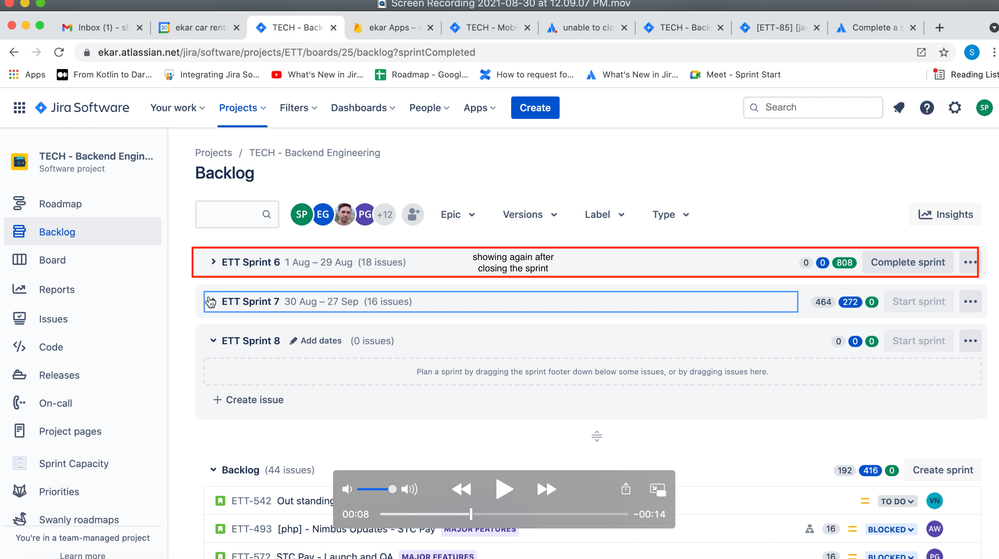Open Jira settings gear icon
Screen dimensions: 999x559
pos(954,108)
